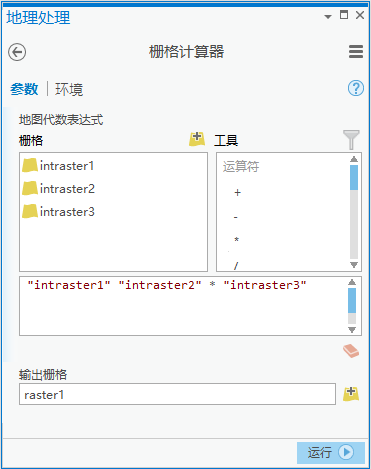Go back using the circled arrow icon

(x=17, y=52)
